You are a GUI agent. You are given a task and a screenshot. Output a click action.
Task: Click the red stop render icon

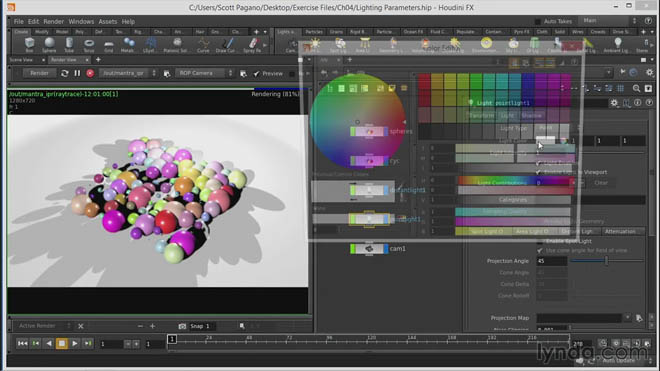[x=90, y=73]
